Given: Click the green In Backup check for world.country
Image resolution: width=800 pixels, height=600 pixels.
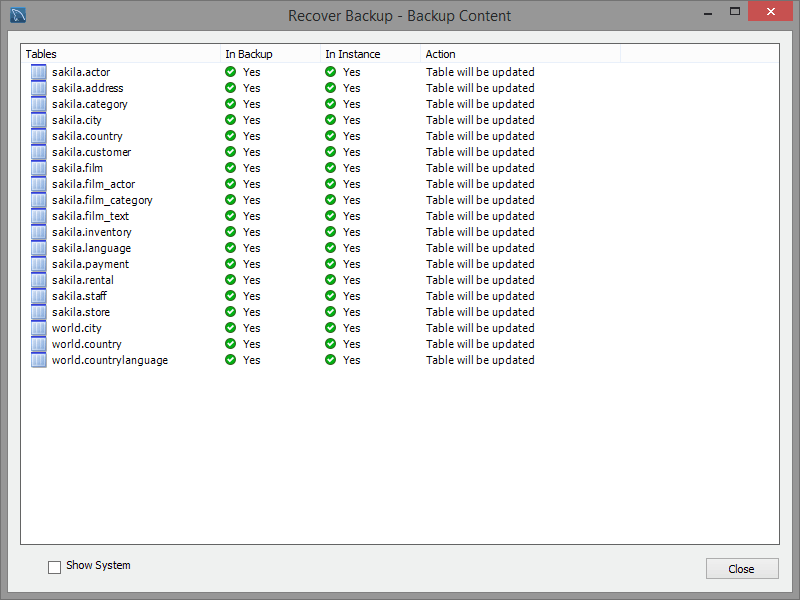Looking at the screenshot, I should [231, 344].
